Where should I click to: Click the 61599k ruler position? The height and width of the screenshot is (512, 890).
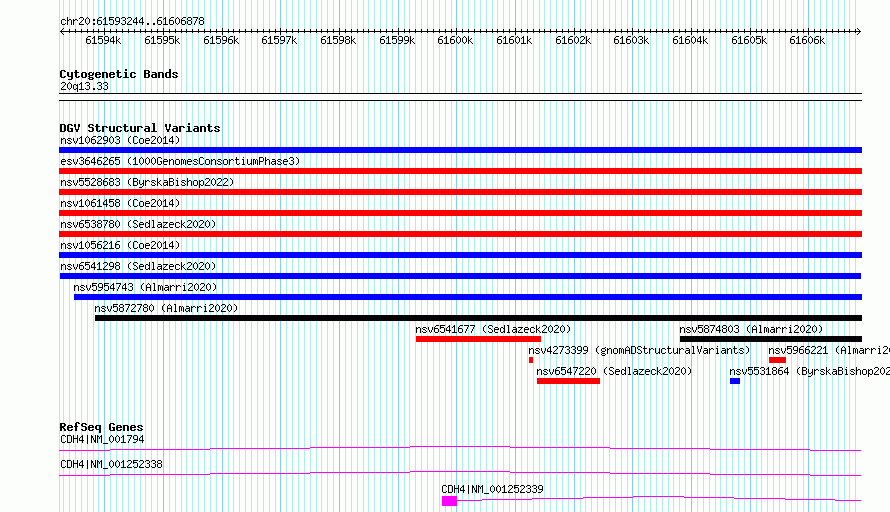coord(397,40)
